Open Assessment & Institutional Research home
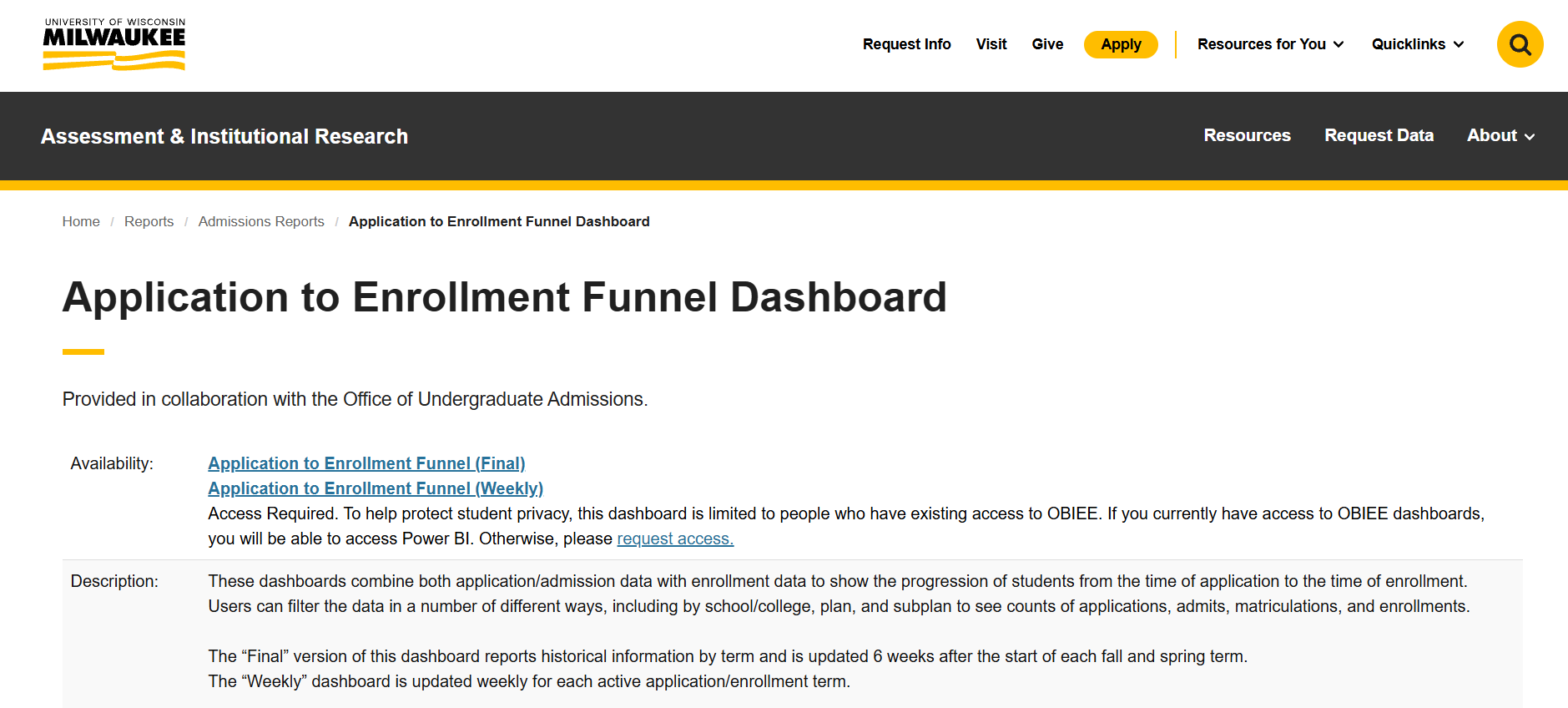 [x=224, y=136]
